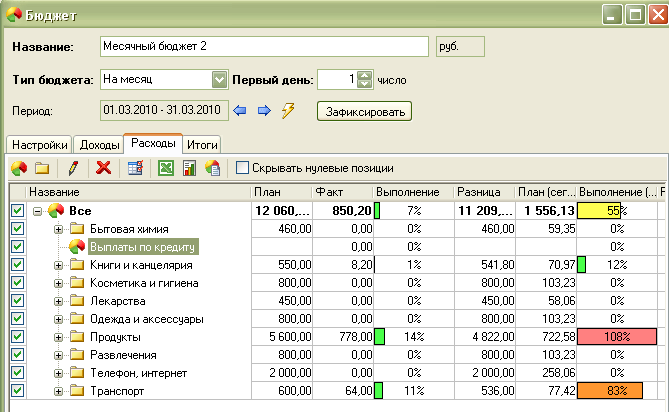Uncheck the Все row checkbox
Image resolution: width=669 pixels, height=412 pixels.
click(x=17, y=210)
